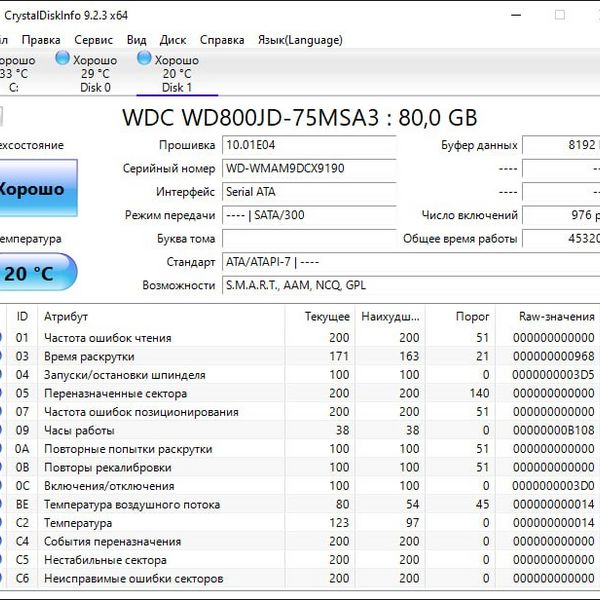Open the Справка menu
Viewport: 600px width, 600px height.
tap(222, 40)
